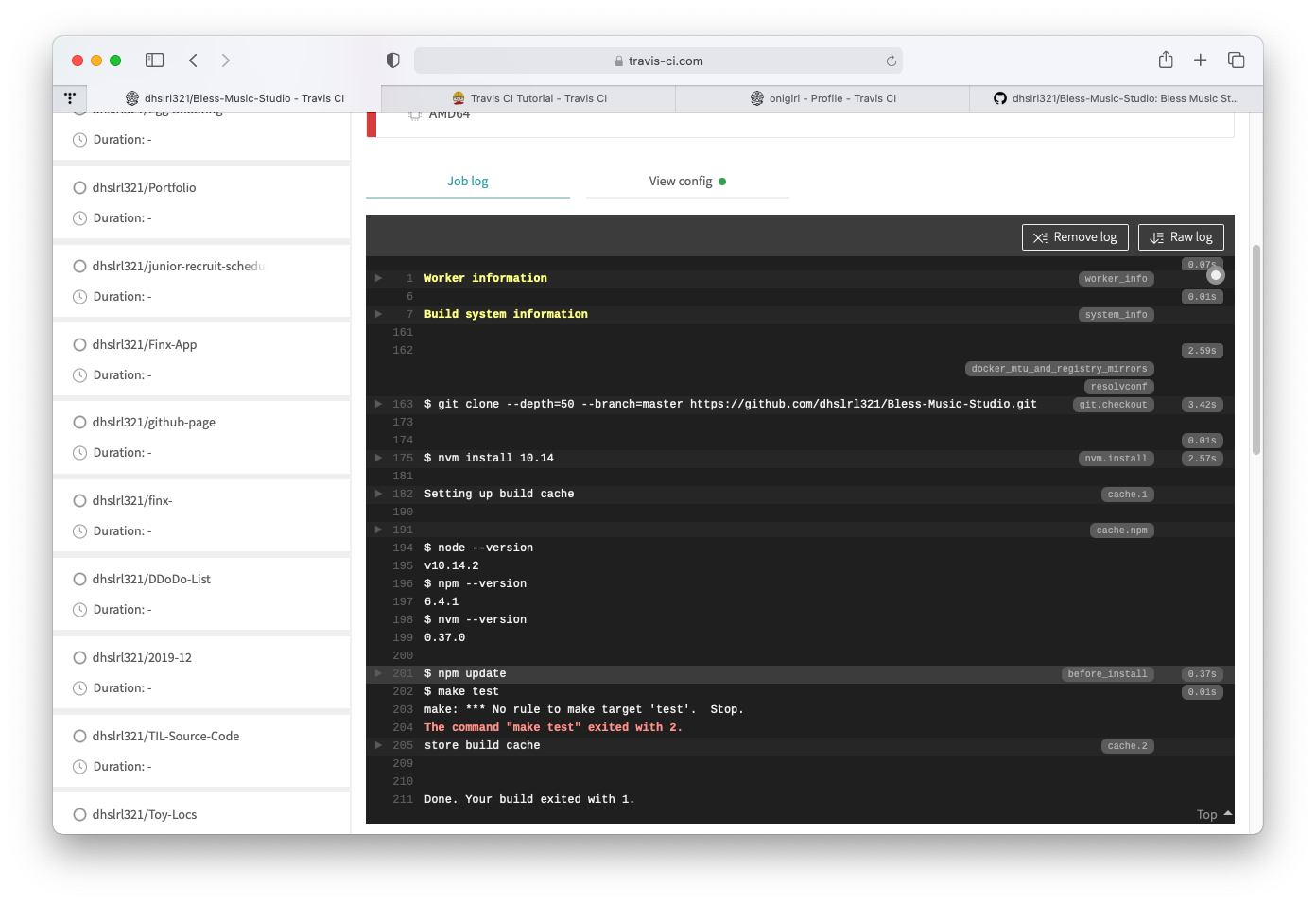Open dhslrl321/DDoDo-List repository link
The width and height of the screenshot is (1316, 904).
151,579
